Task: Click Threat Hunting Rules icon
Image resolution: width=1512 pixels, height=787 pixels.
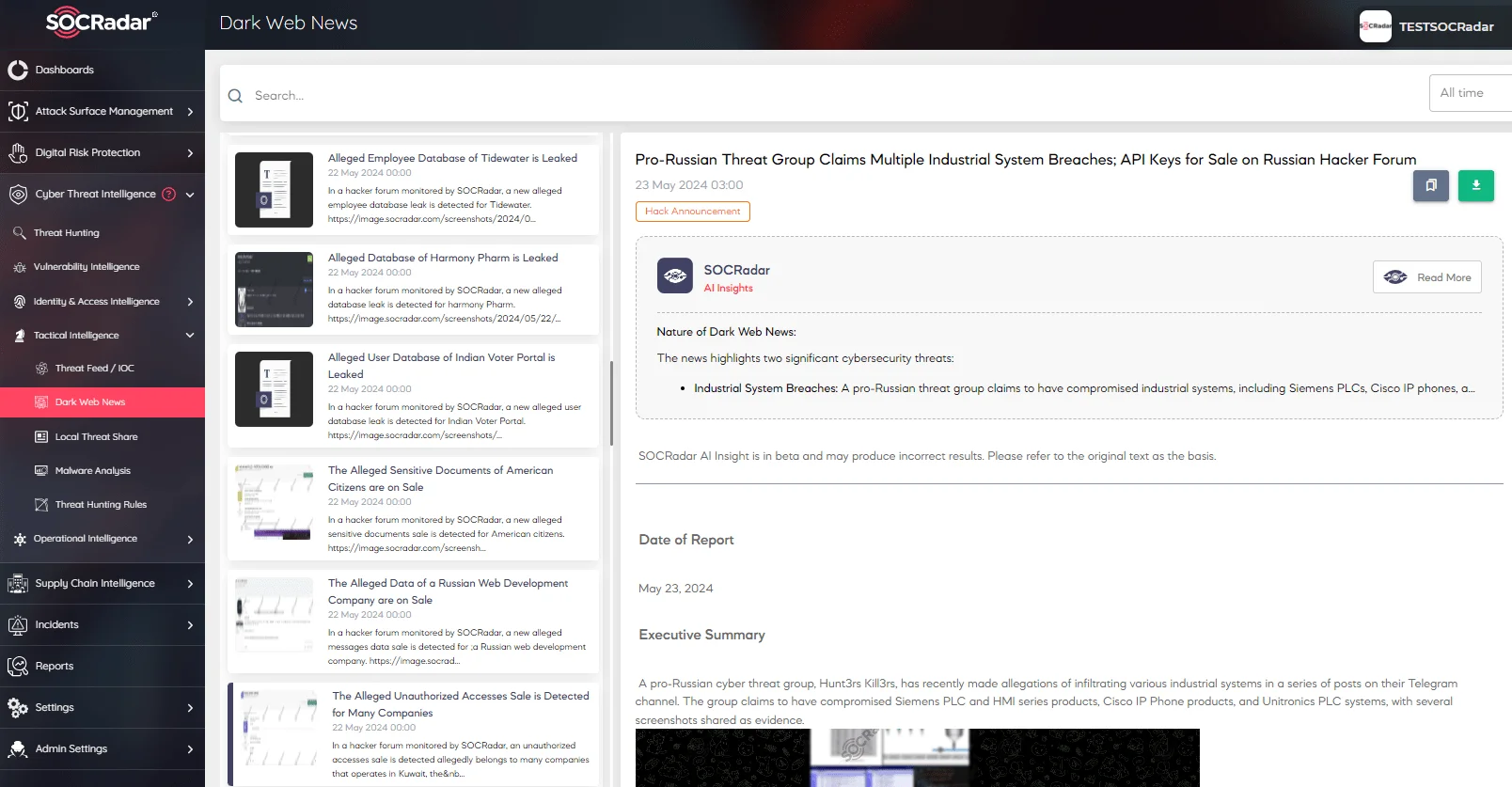Action: click(x=41, y=505)
